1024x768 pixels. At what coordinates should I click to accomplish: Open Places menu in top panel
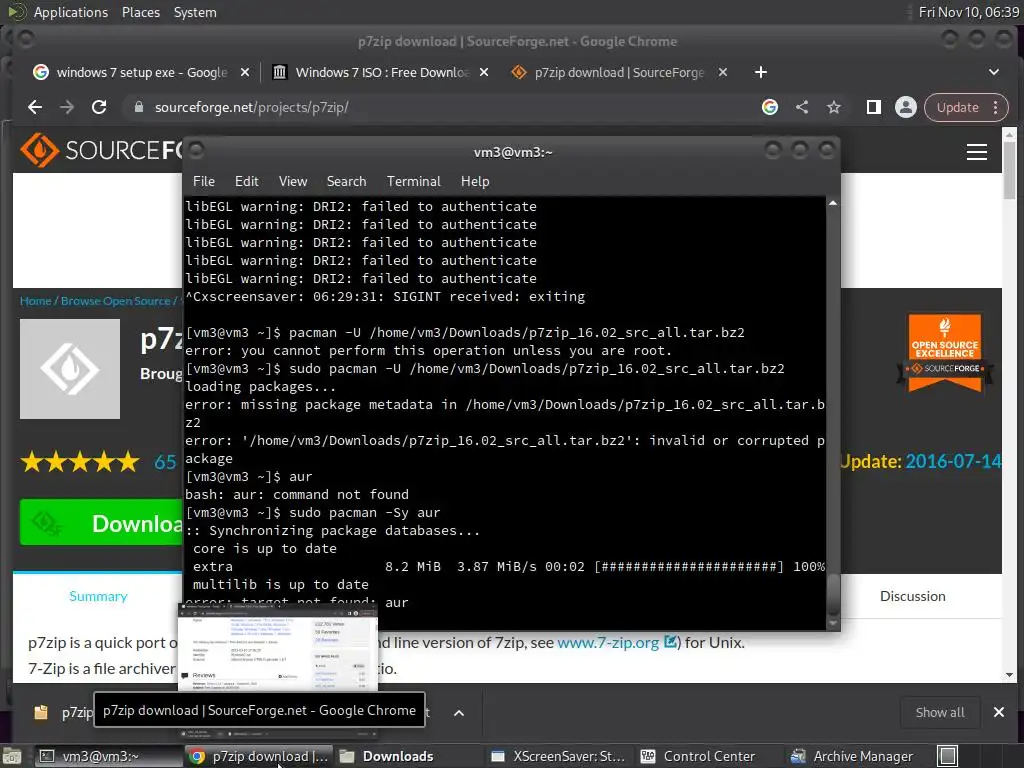click(141, 12)
